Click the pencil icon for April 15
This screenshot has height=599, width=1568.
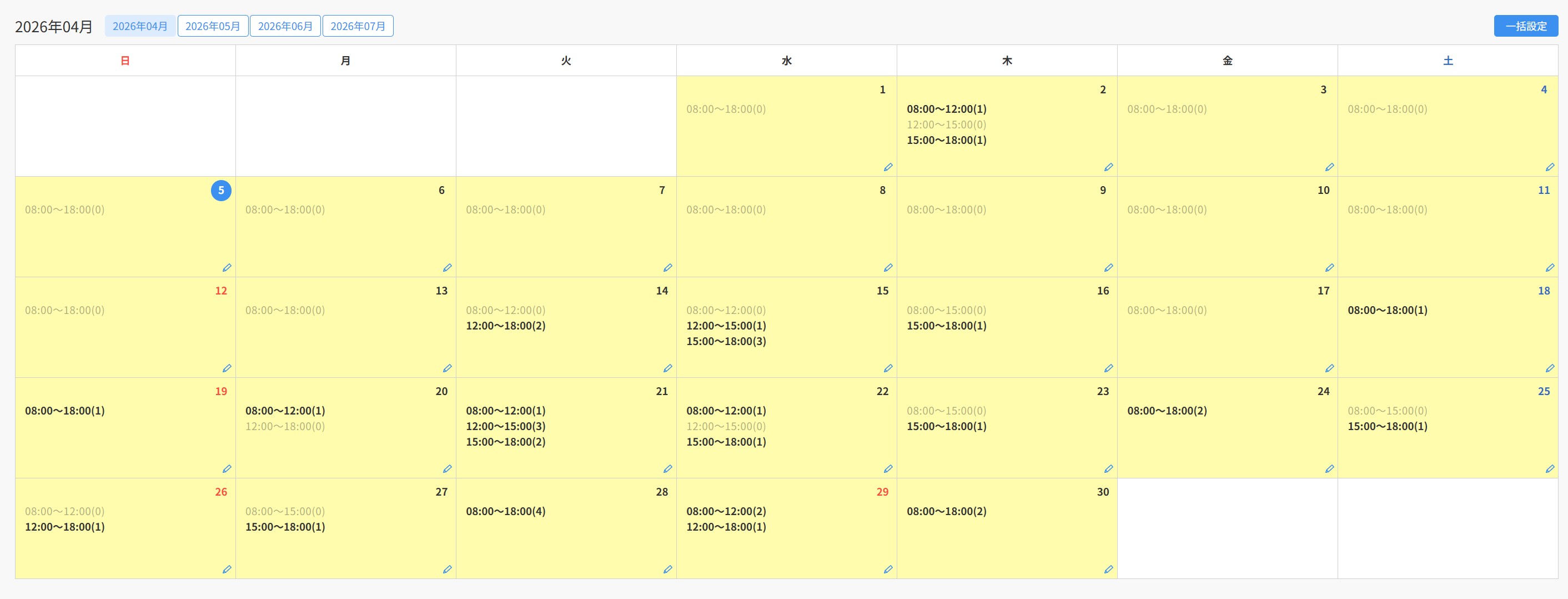(x=887, y=368)
